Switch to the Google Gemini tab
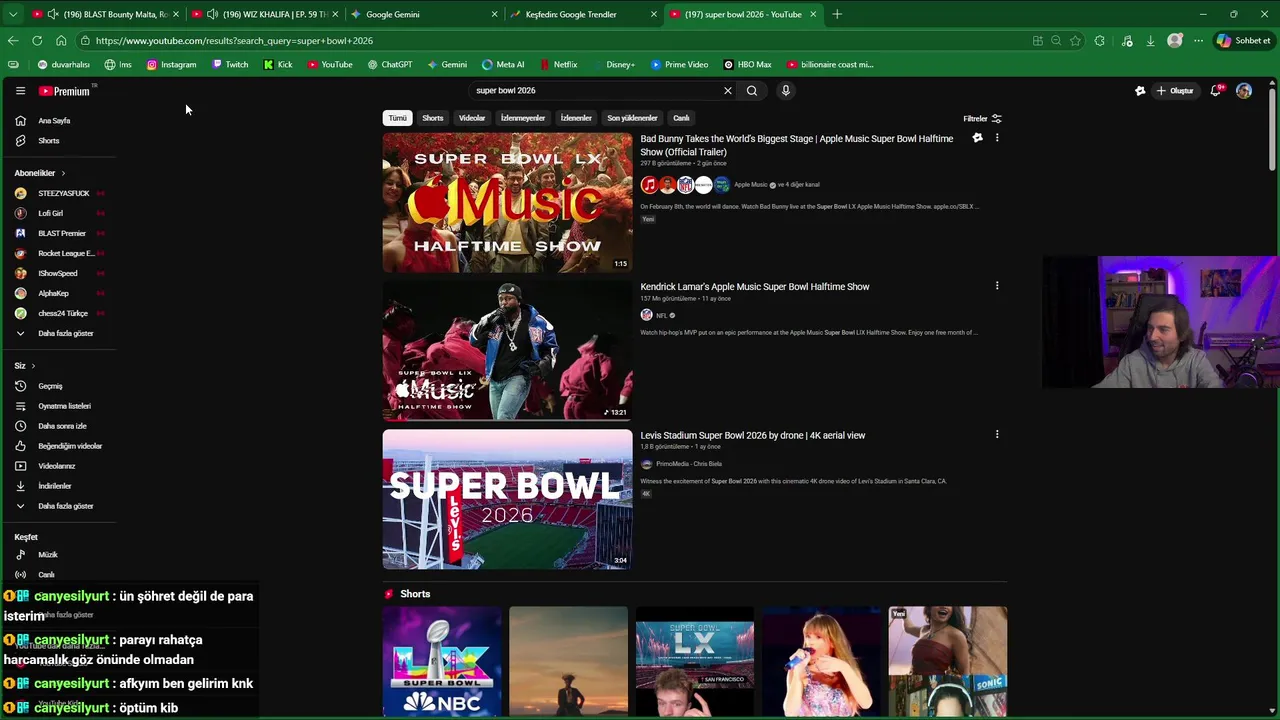 (424, 14)
